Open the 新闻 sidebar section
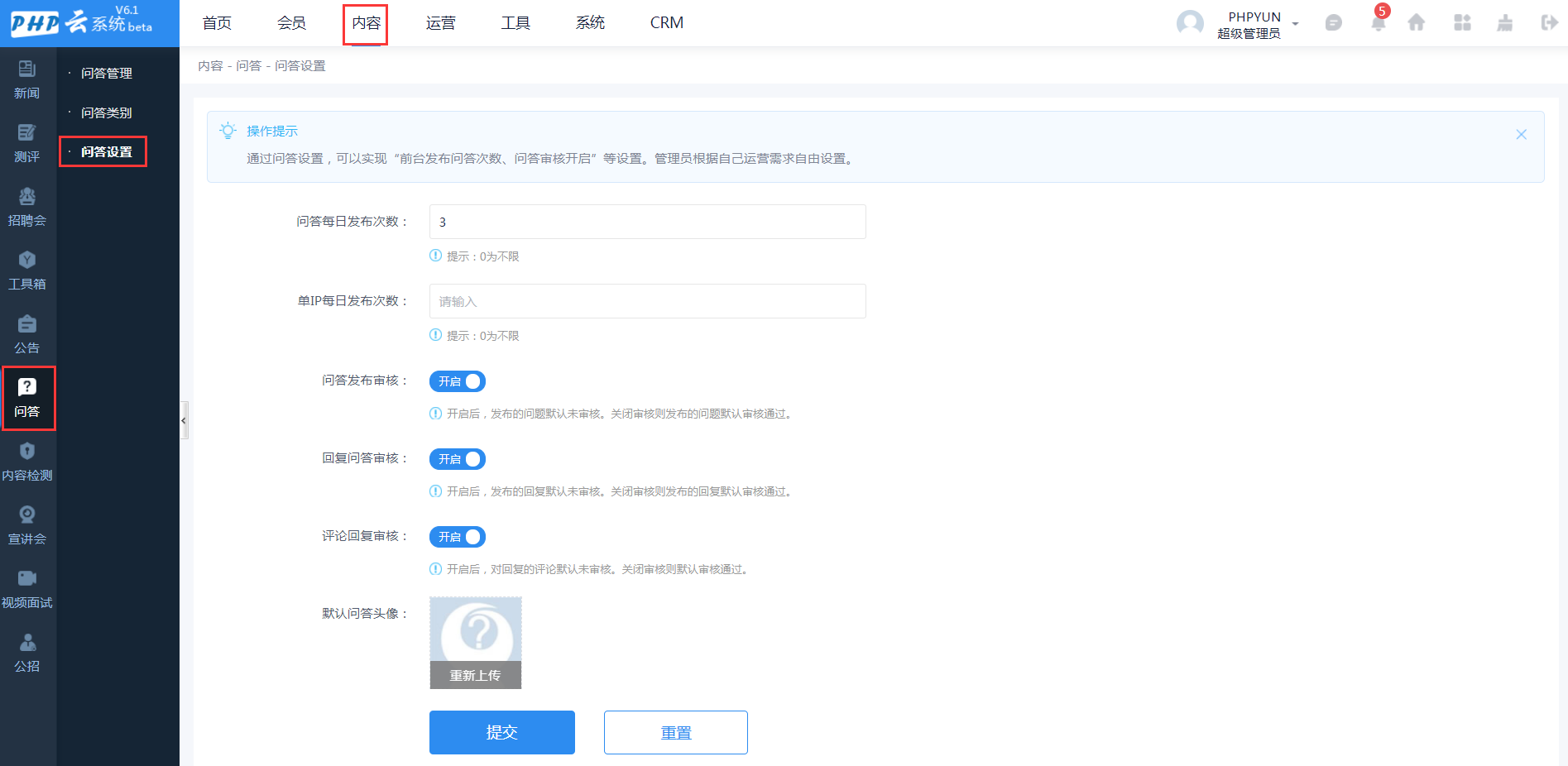Viewport: 1568px width, 766px height. pyautogui.click(x=27, y=80)
